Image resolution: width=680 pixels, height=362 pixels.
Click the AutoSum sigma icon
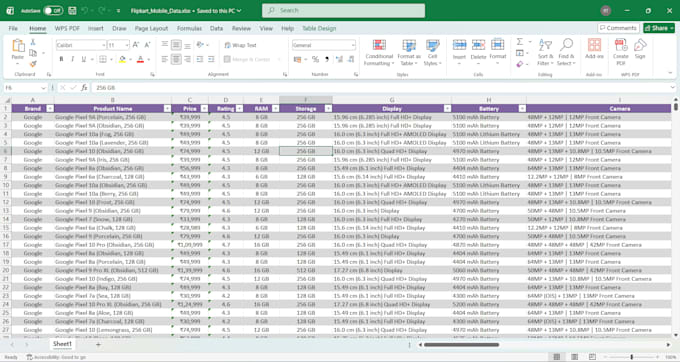(x=520, y=42)
